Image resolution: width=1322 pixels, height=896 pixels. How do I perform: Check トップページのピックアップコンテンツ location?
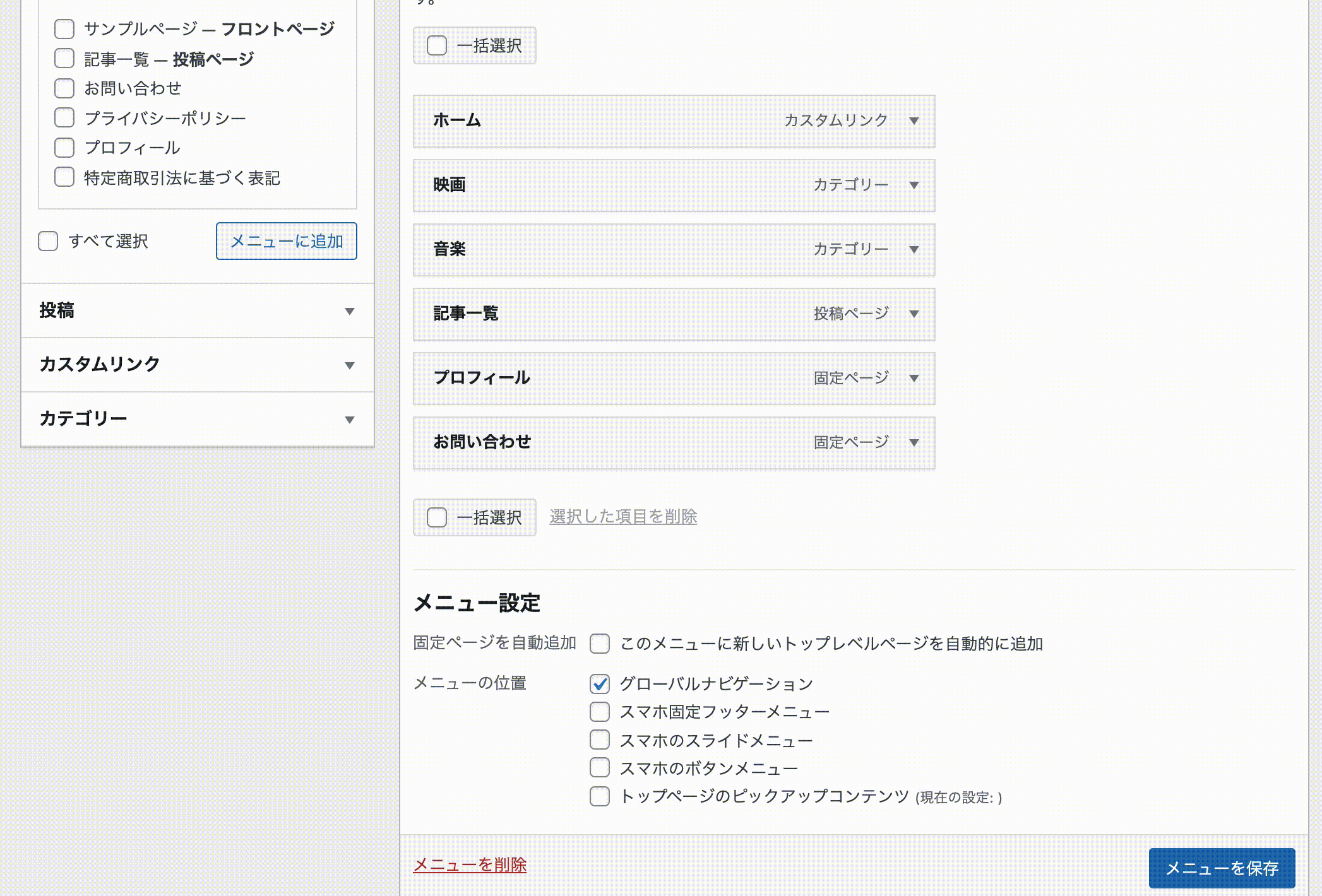tap(600, 796)
